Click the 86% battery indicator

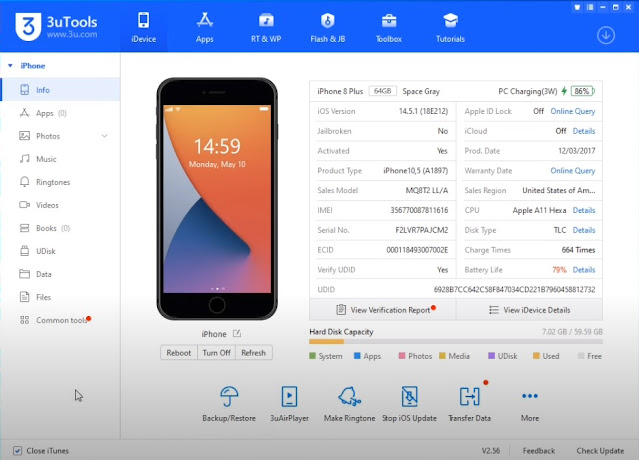582,91
